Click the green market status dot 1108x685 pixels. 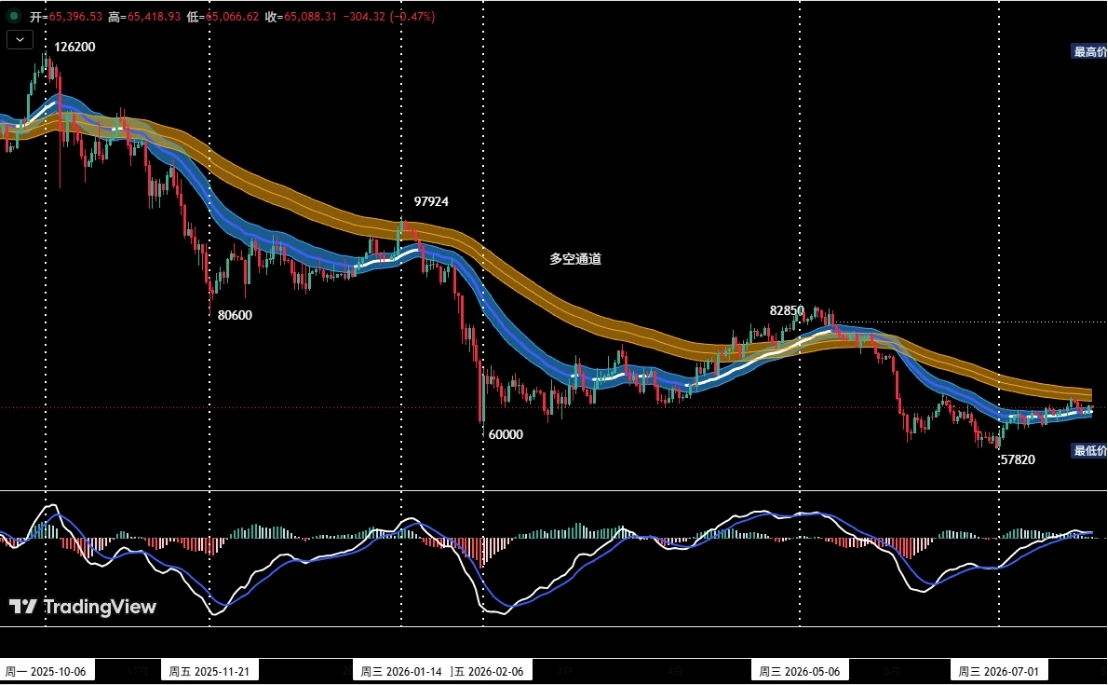13,16
